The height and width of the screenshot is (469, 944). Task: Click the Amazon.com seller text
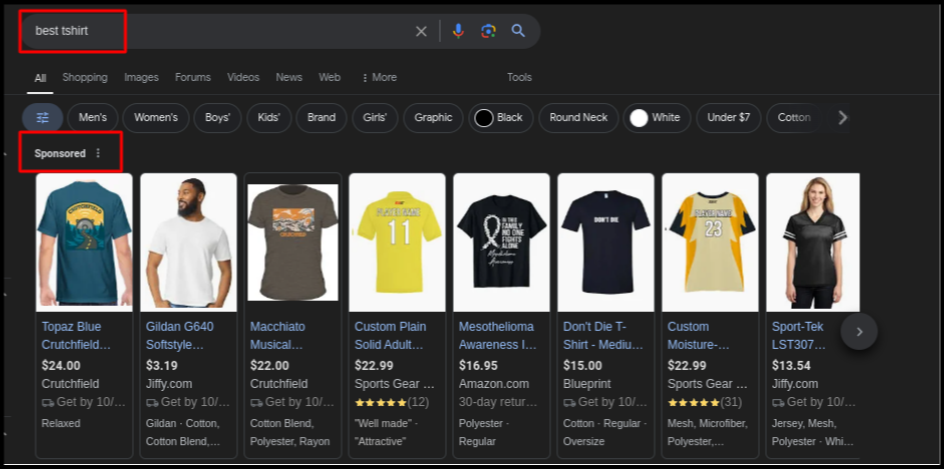494,384
